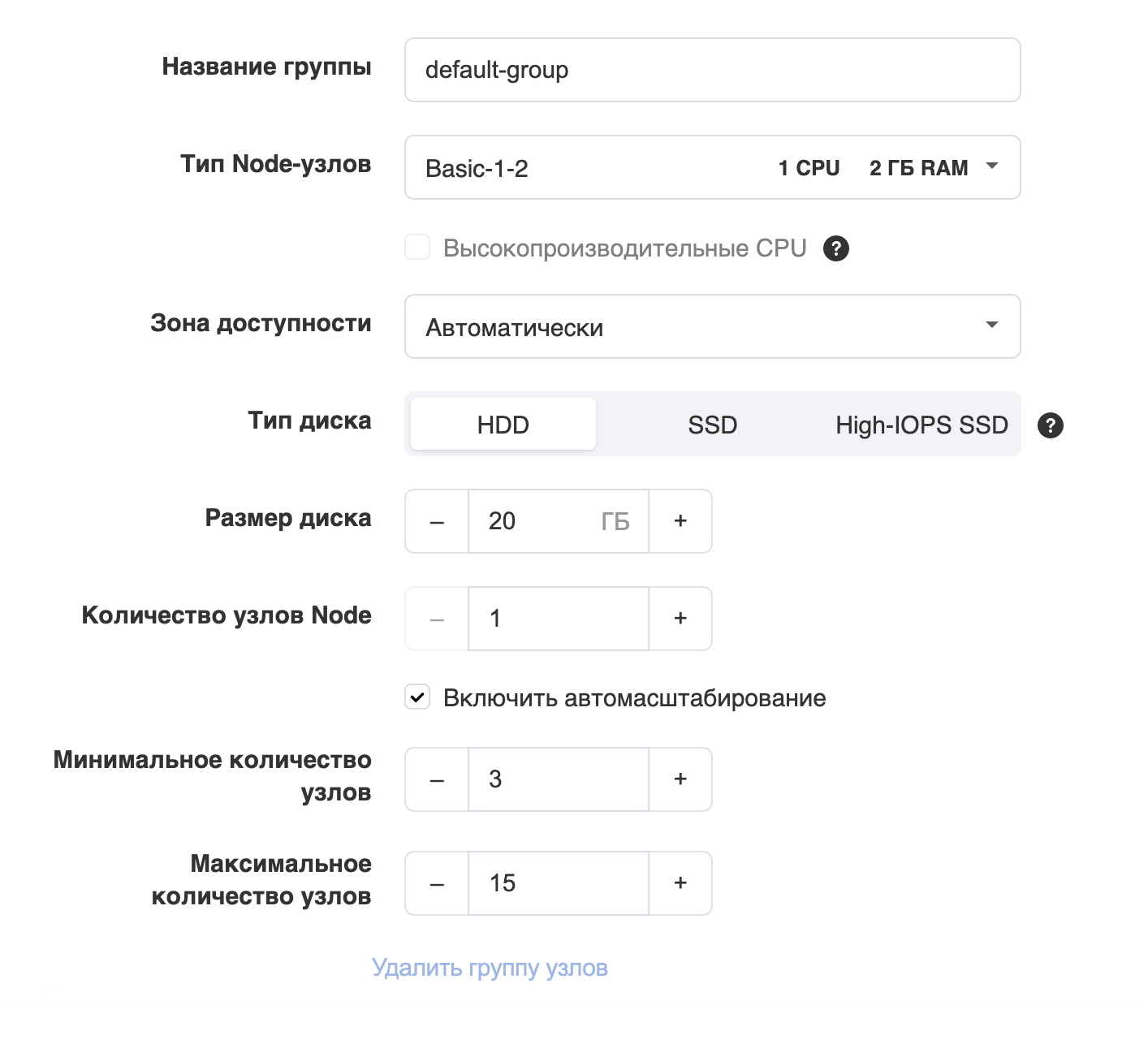Click Удалить группу узлов link
The height and width of the screenshot is (1044, 1148).
pyautogui.click(x=490, y=968)
